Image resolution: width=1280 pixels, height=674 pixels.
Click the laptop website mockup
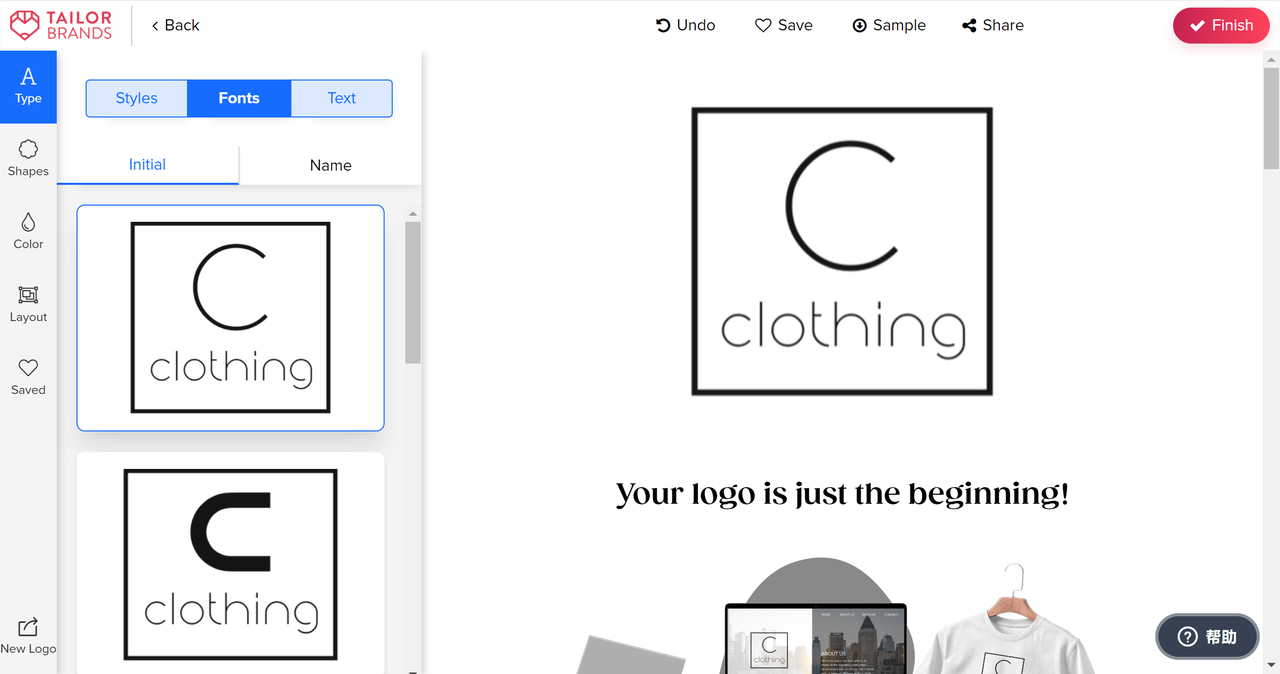(815, 637)
